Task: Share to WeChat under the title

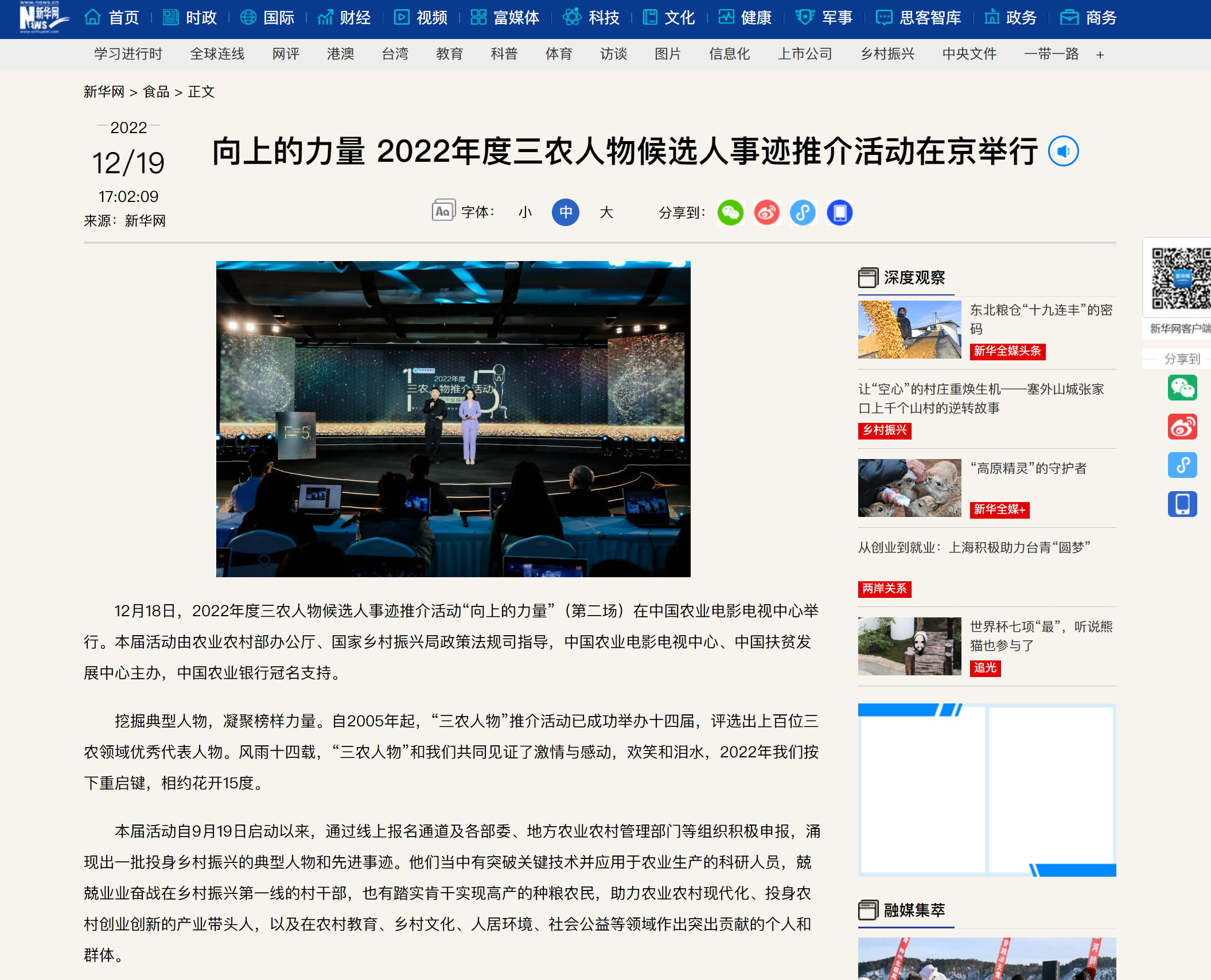Action: point(730,212)
